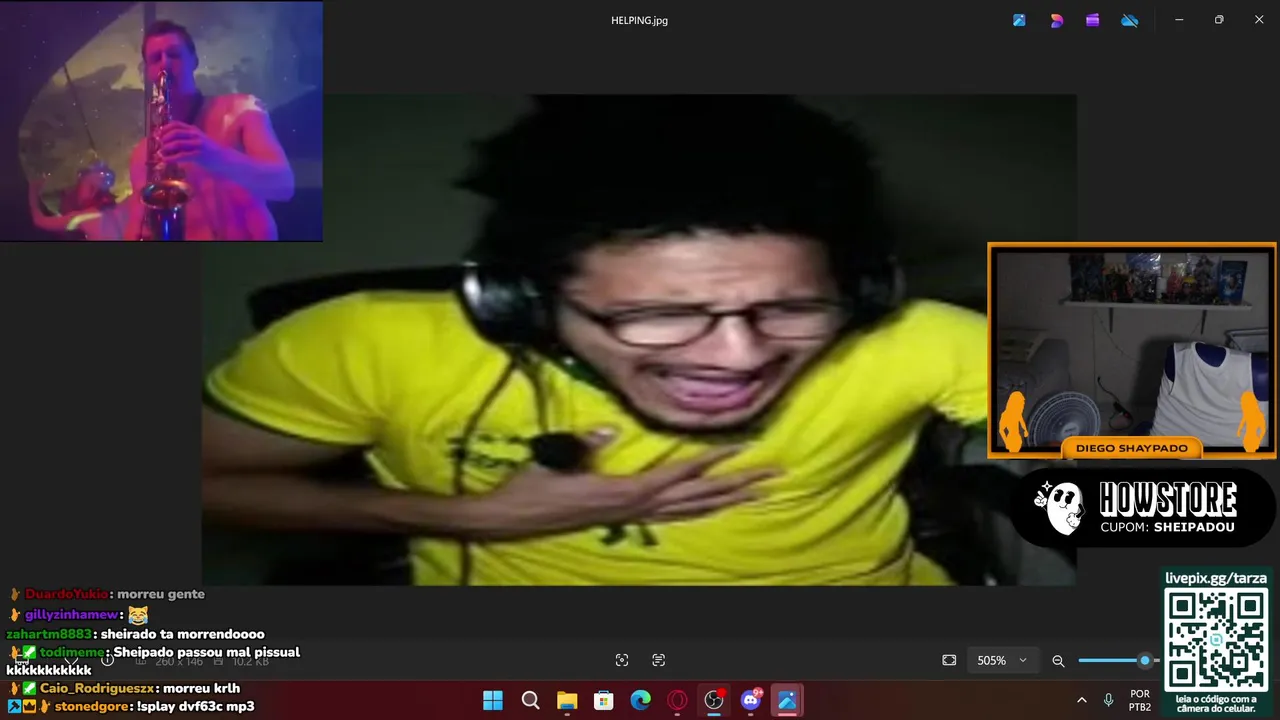Viewport: 1280px width, 720px height.
Task: Click the displayed photo of man in yellow shirt
Action: 639,339
